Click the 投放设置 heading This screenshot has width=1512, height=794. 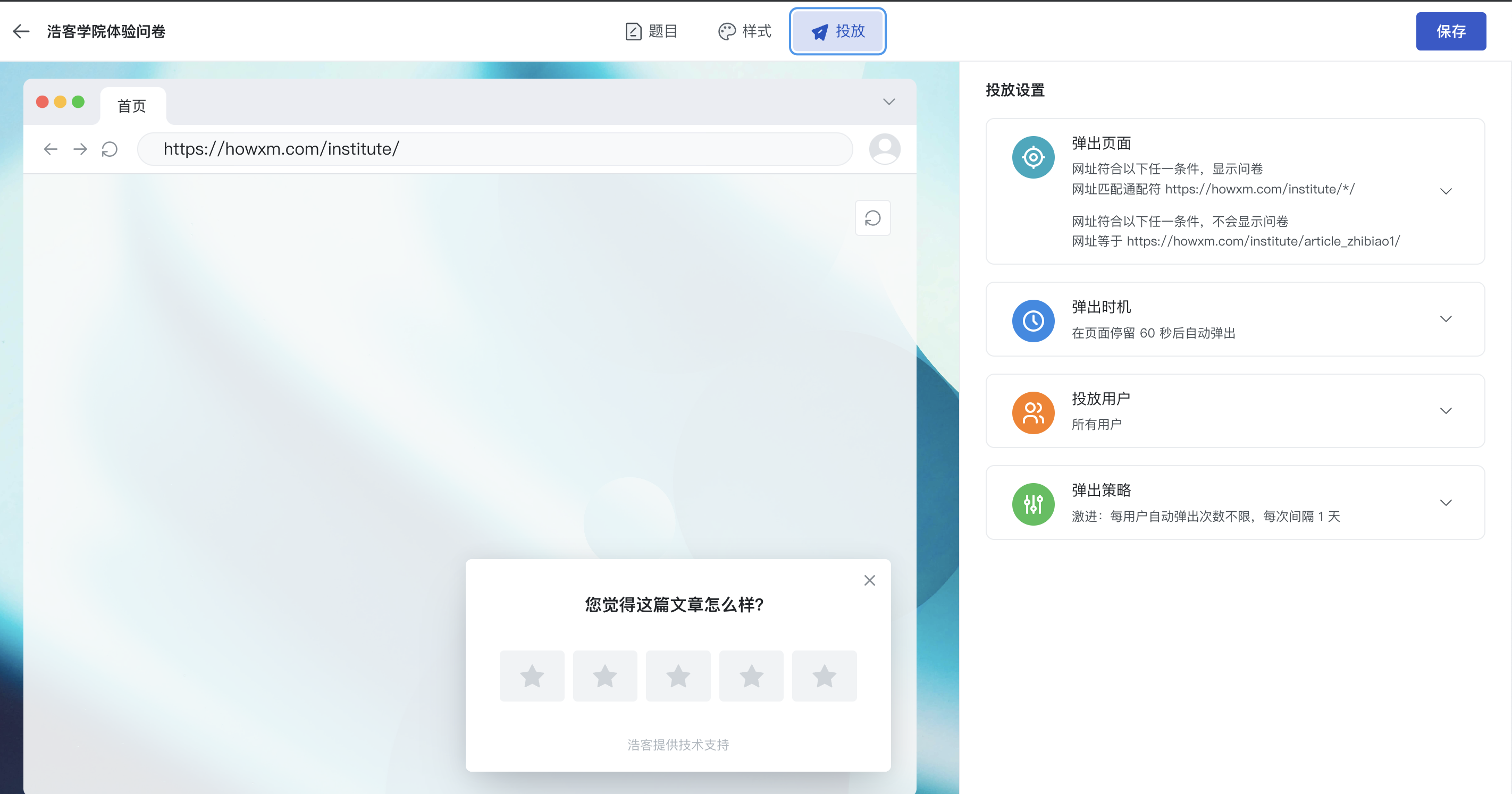[1015, 90]
